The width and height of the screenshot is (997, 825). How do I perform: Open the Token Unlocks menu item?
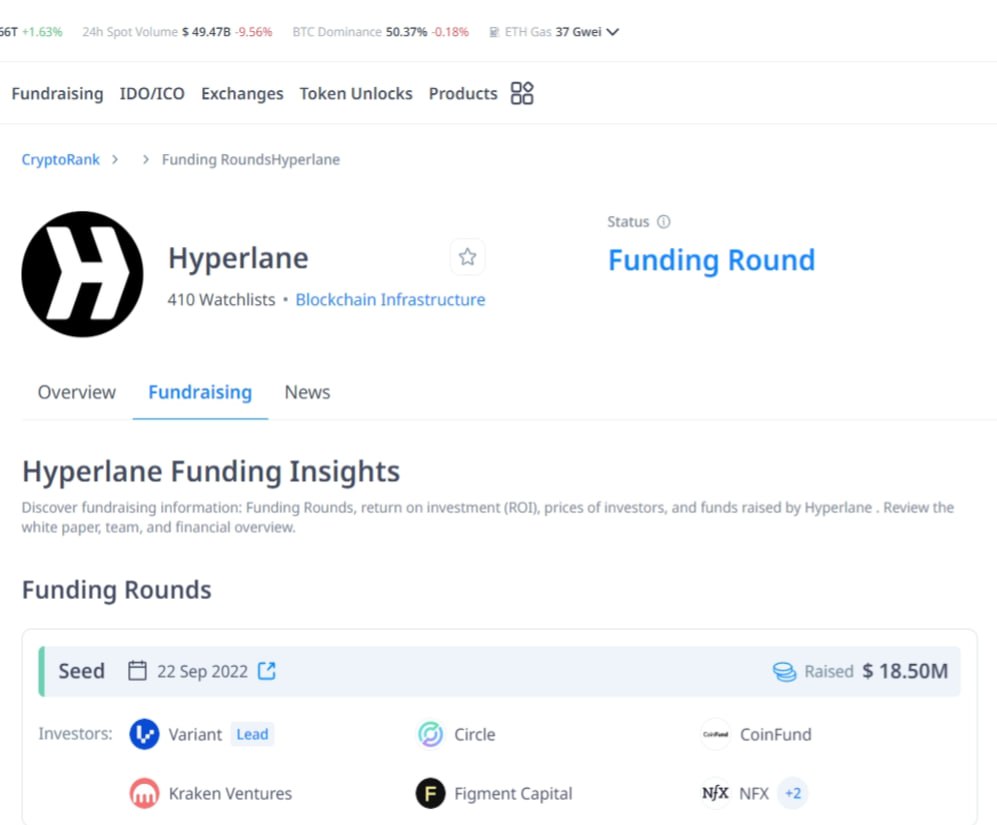[x=356, y=94]
